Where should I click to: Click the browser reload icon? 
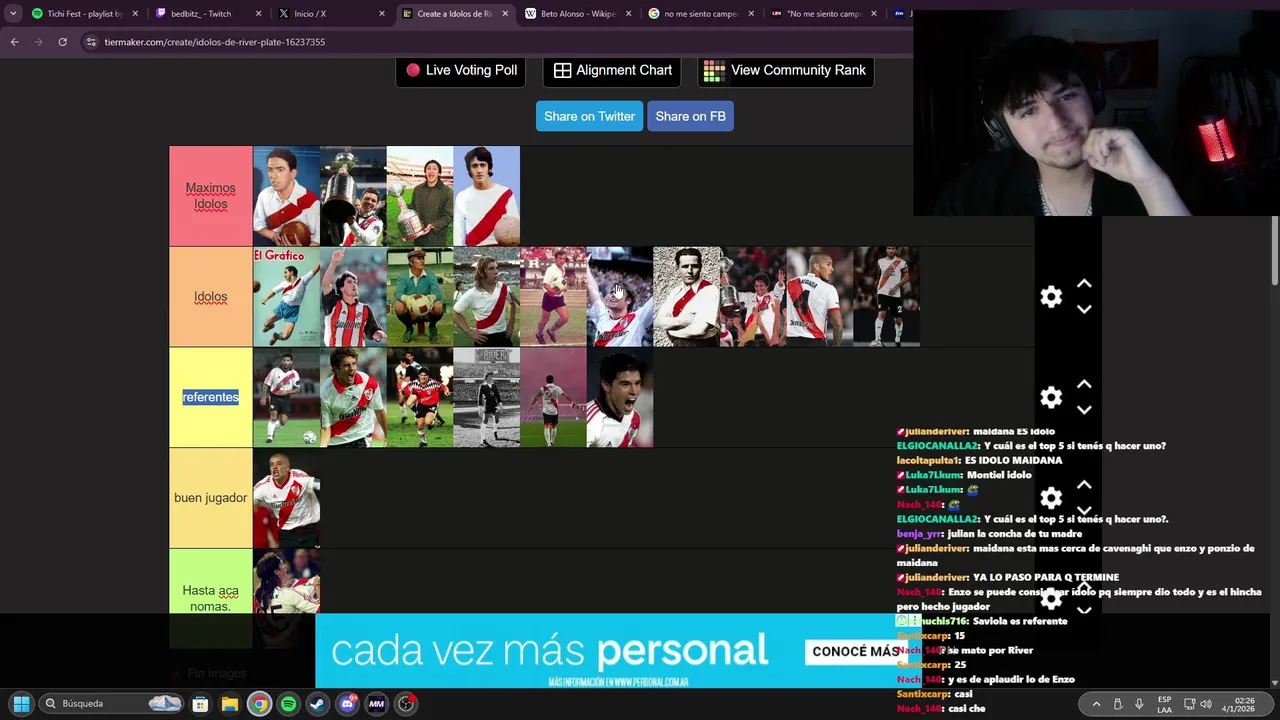62,42
